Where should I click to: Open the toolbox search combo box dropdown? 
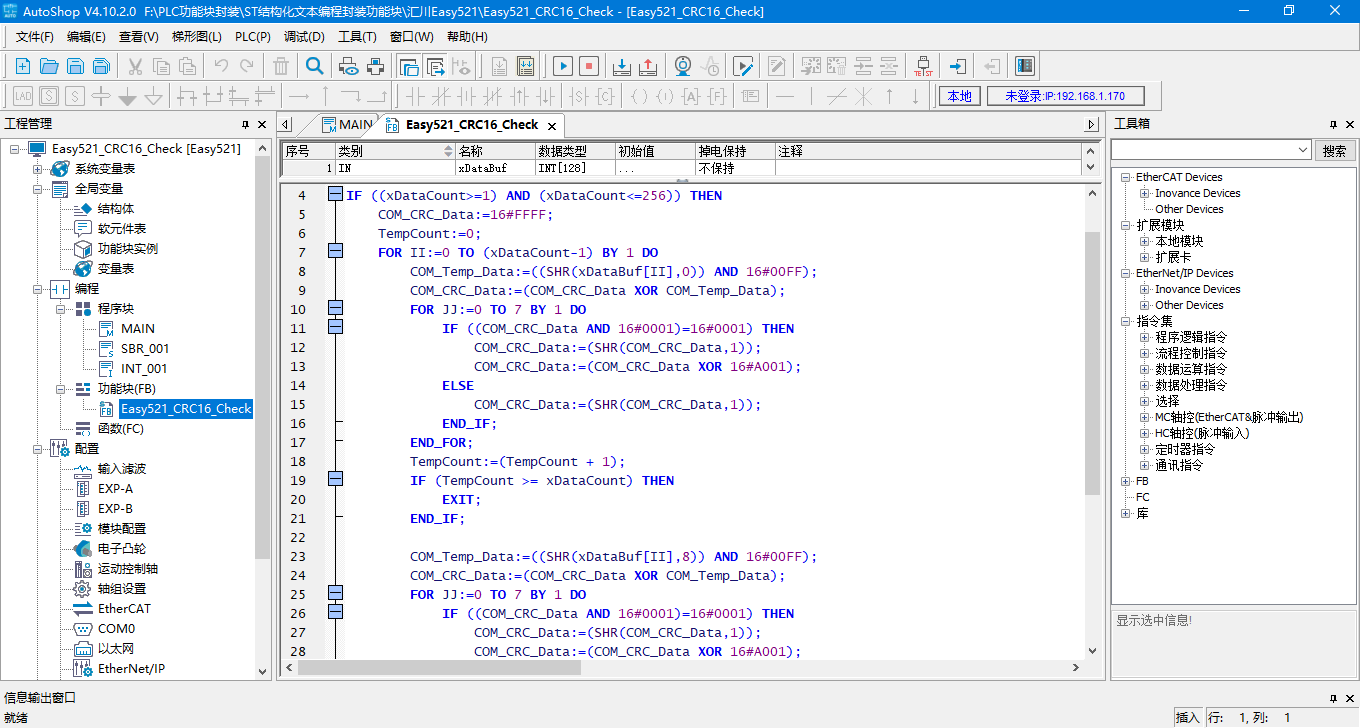(1302, 150)
